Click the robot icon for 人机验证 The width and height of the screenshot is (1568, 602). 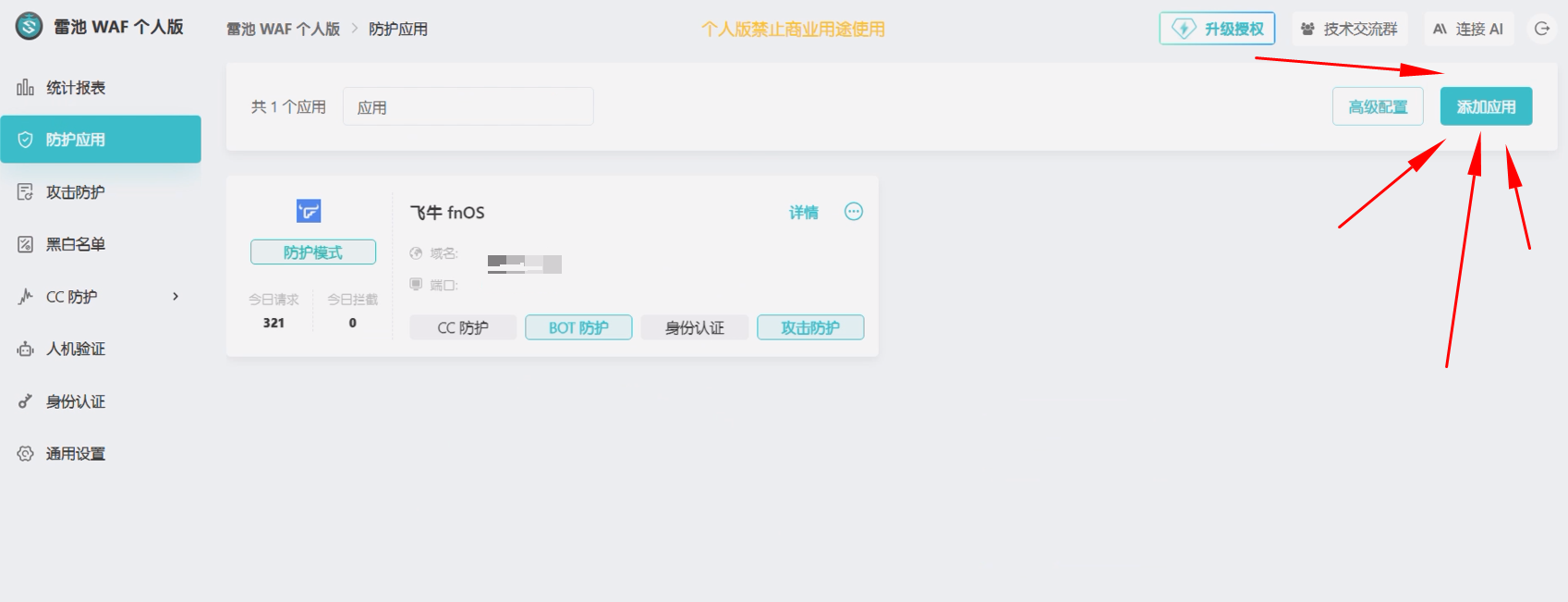(25, 349)
